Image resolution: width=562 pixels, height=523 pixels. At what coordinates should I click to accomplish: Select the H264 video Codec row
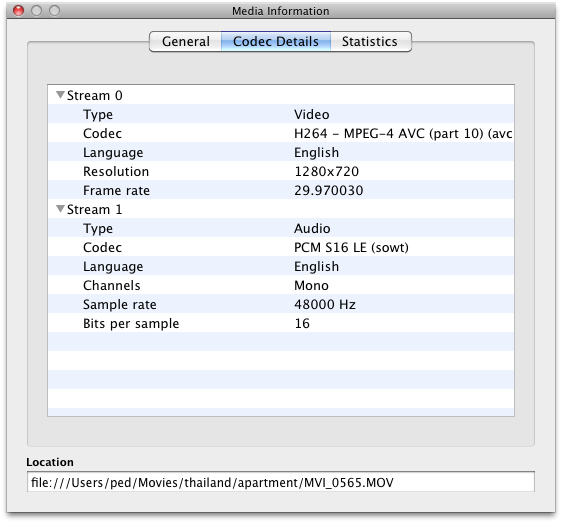pyautogui.click(x=281, y=133)
